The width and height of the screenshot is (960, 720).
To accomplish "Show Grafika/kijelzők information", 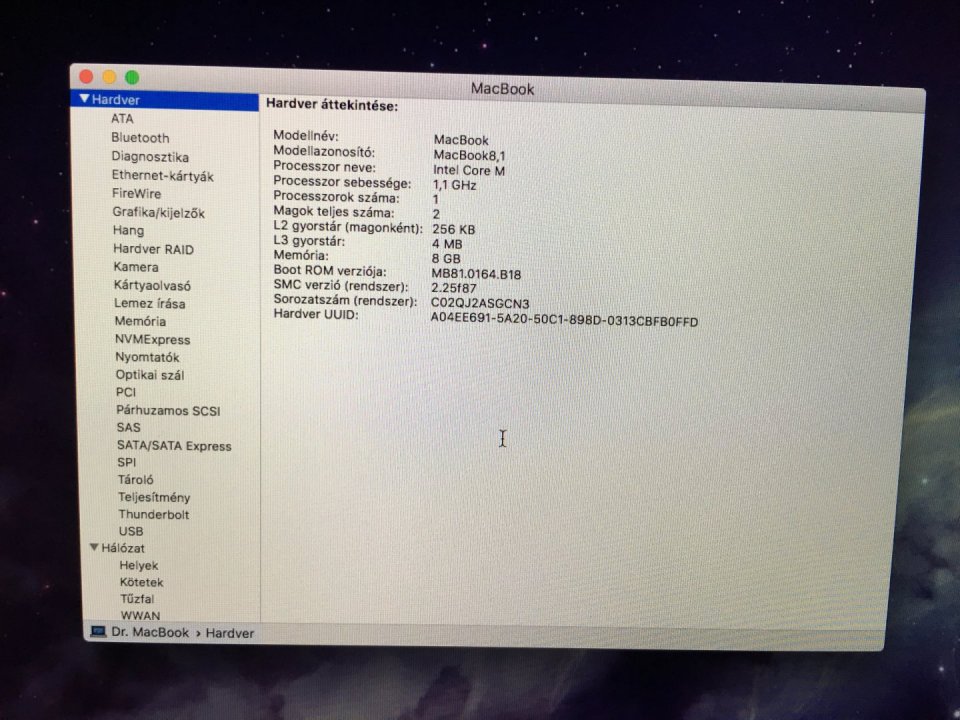I will tap(159, 213).
